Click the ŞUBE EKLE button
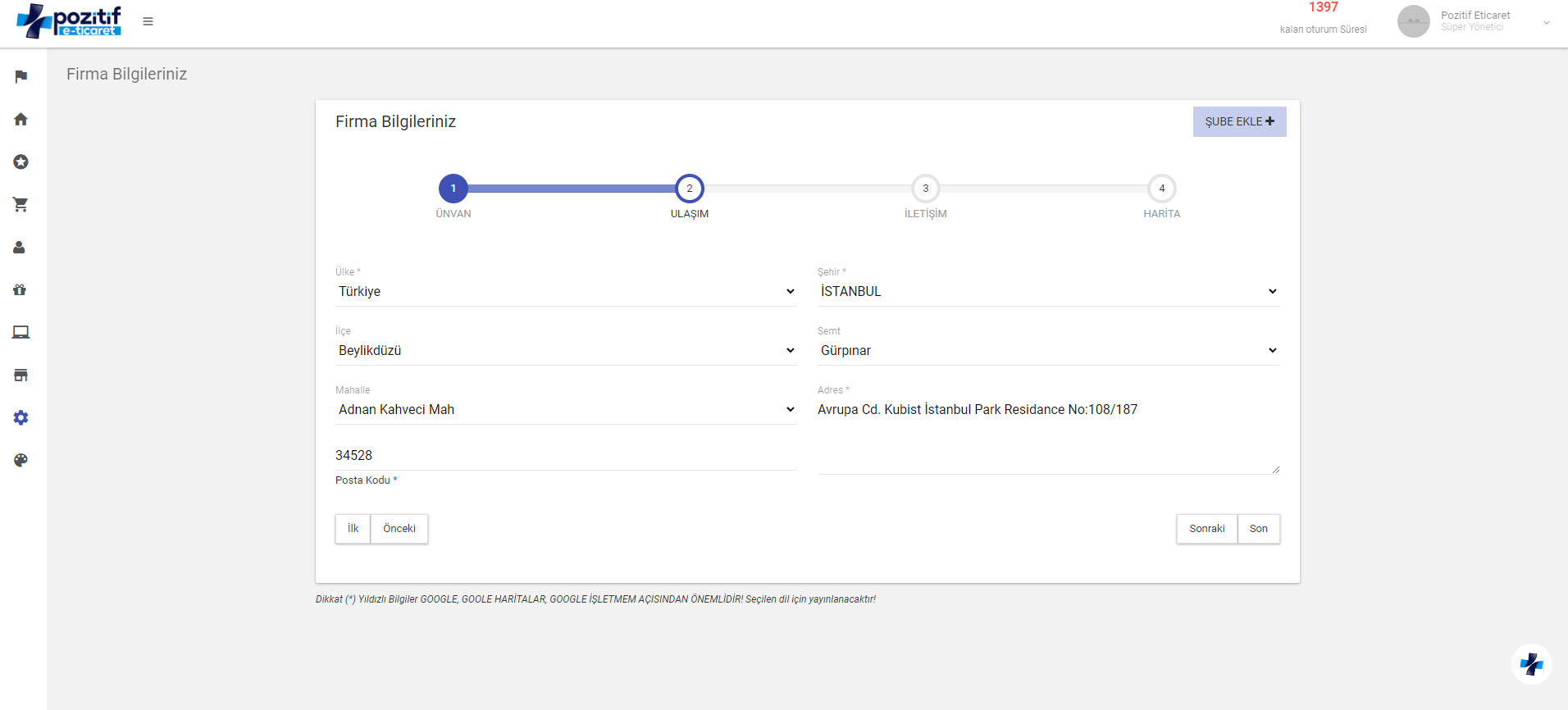 pos(1239,122)
